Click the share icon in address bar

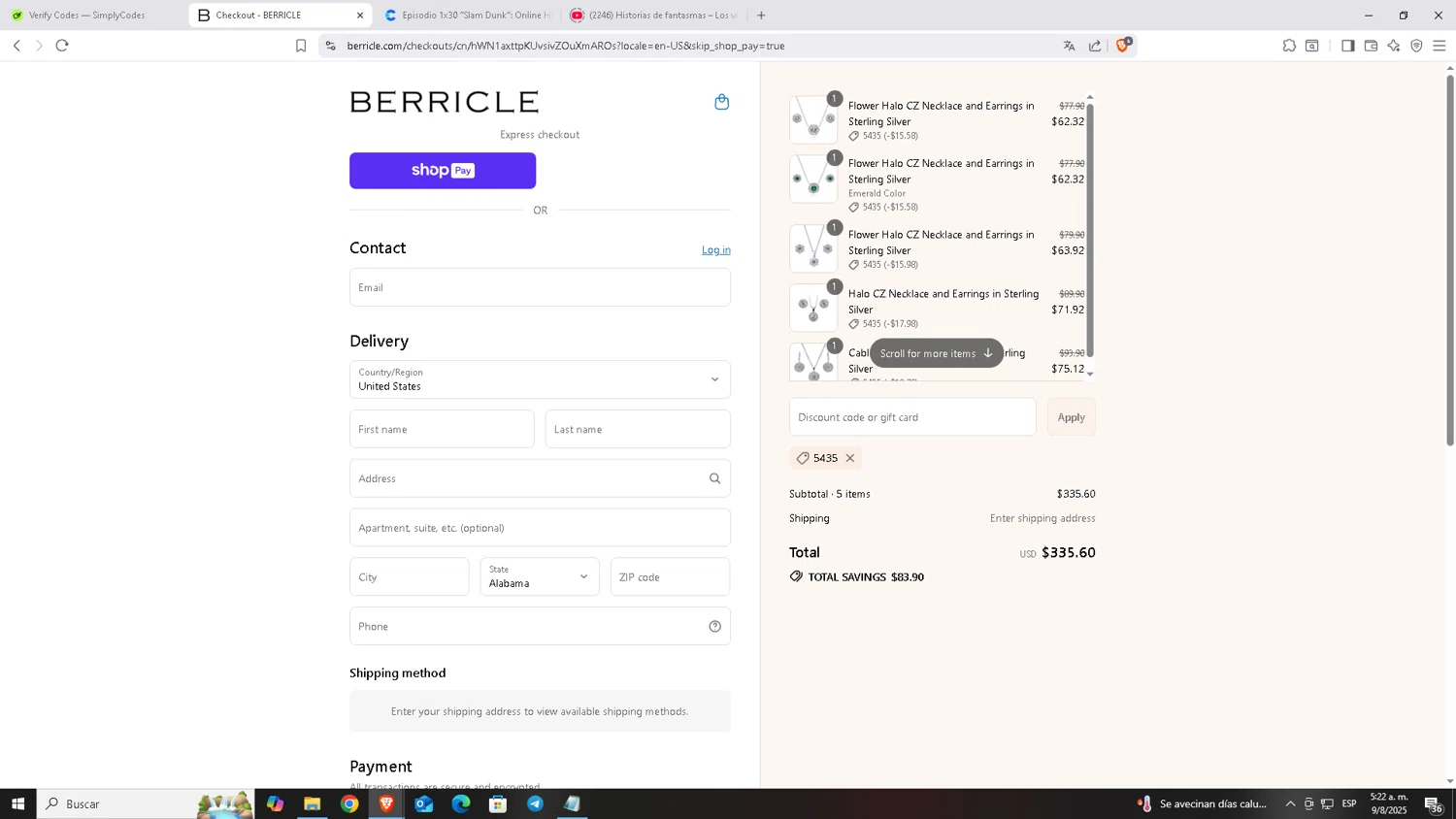[1095, 46]
